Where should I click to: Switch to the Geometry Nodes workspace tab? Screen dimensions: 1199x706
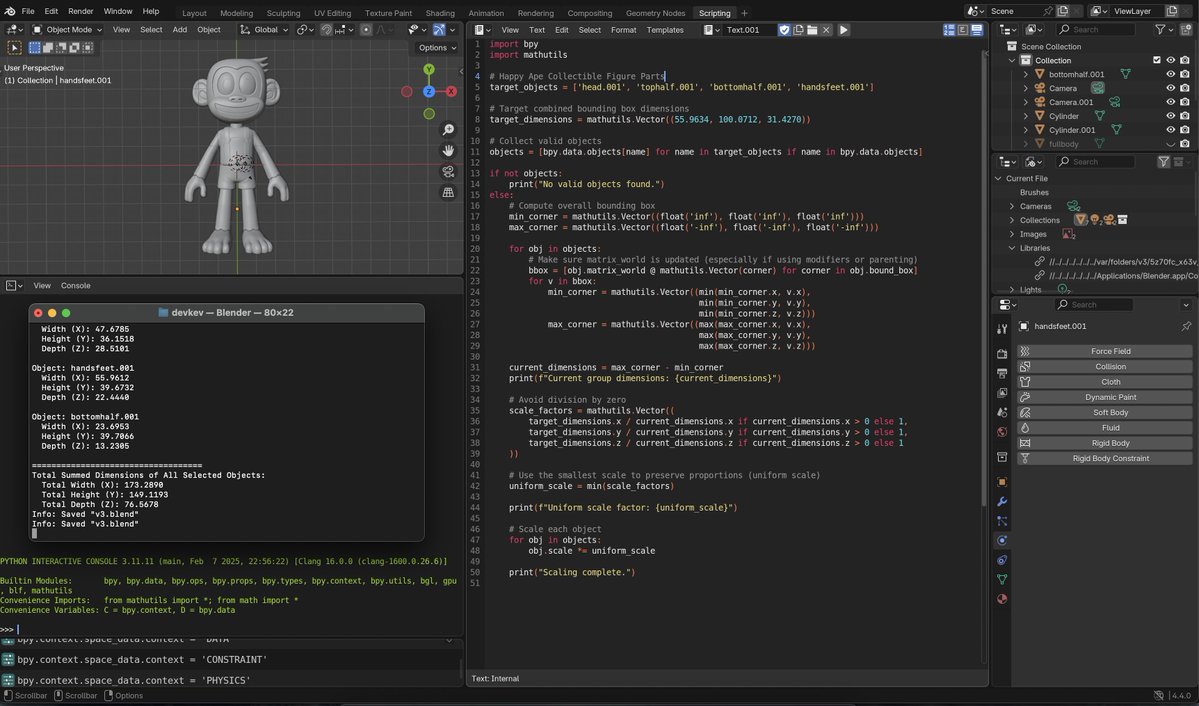pos(655,13)
